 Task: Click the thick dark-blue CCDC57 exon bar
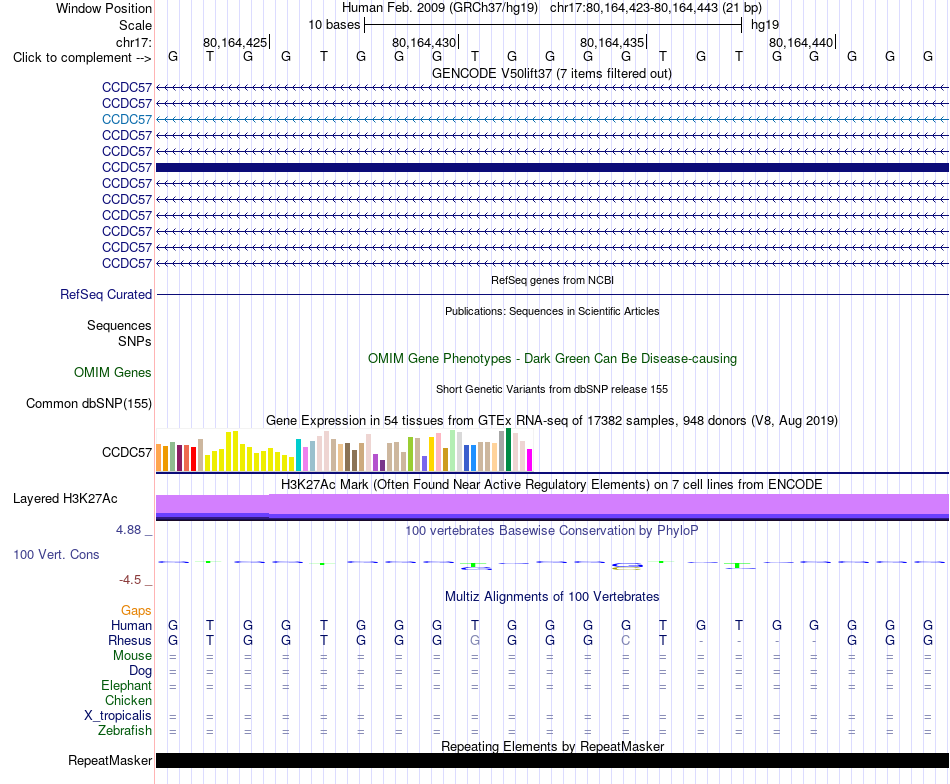tap(552, 167)
